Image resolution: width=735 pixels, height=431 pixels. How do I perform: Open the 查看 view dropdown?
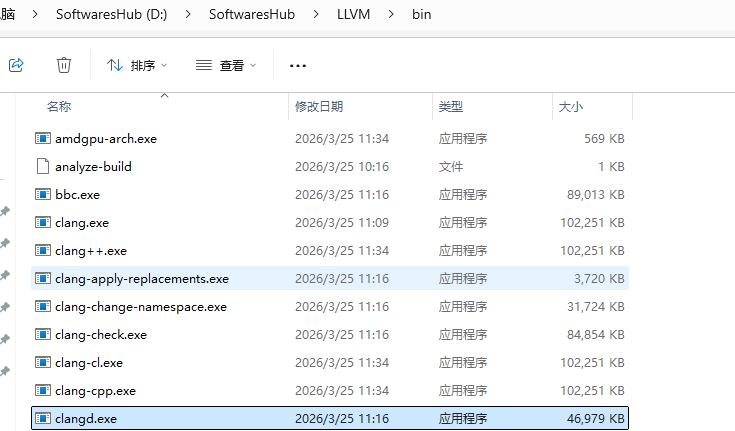tap(226, 65)
